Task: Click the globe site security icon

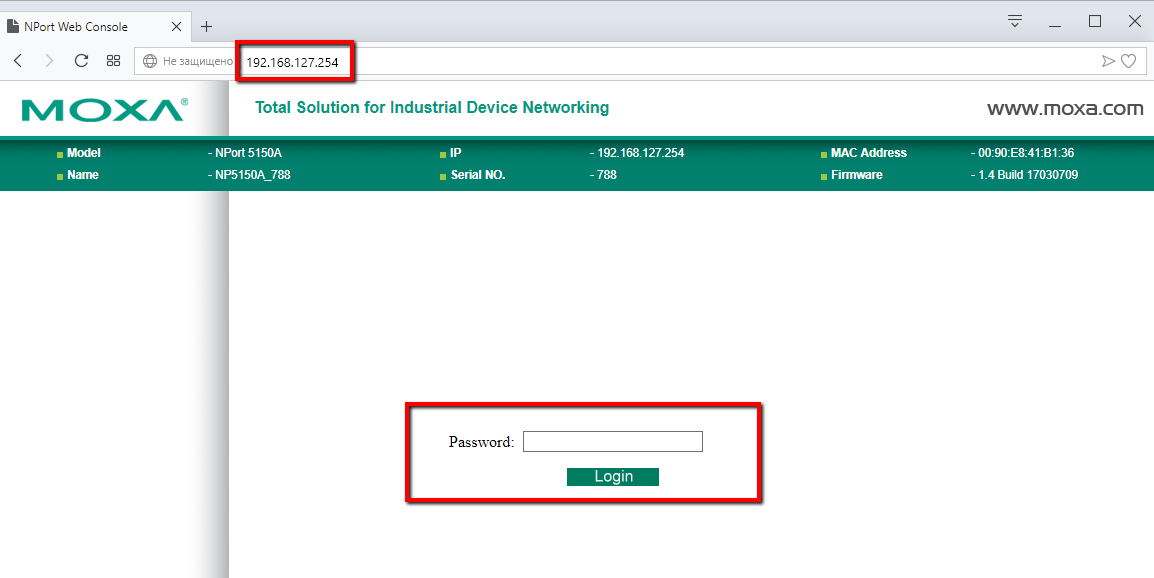Action: pos(150,61)
